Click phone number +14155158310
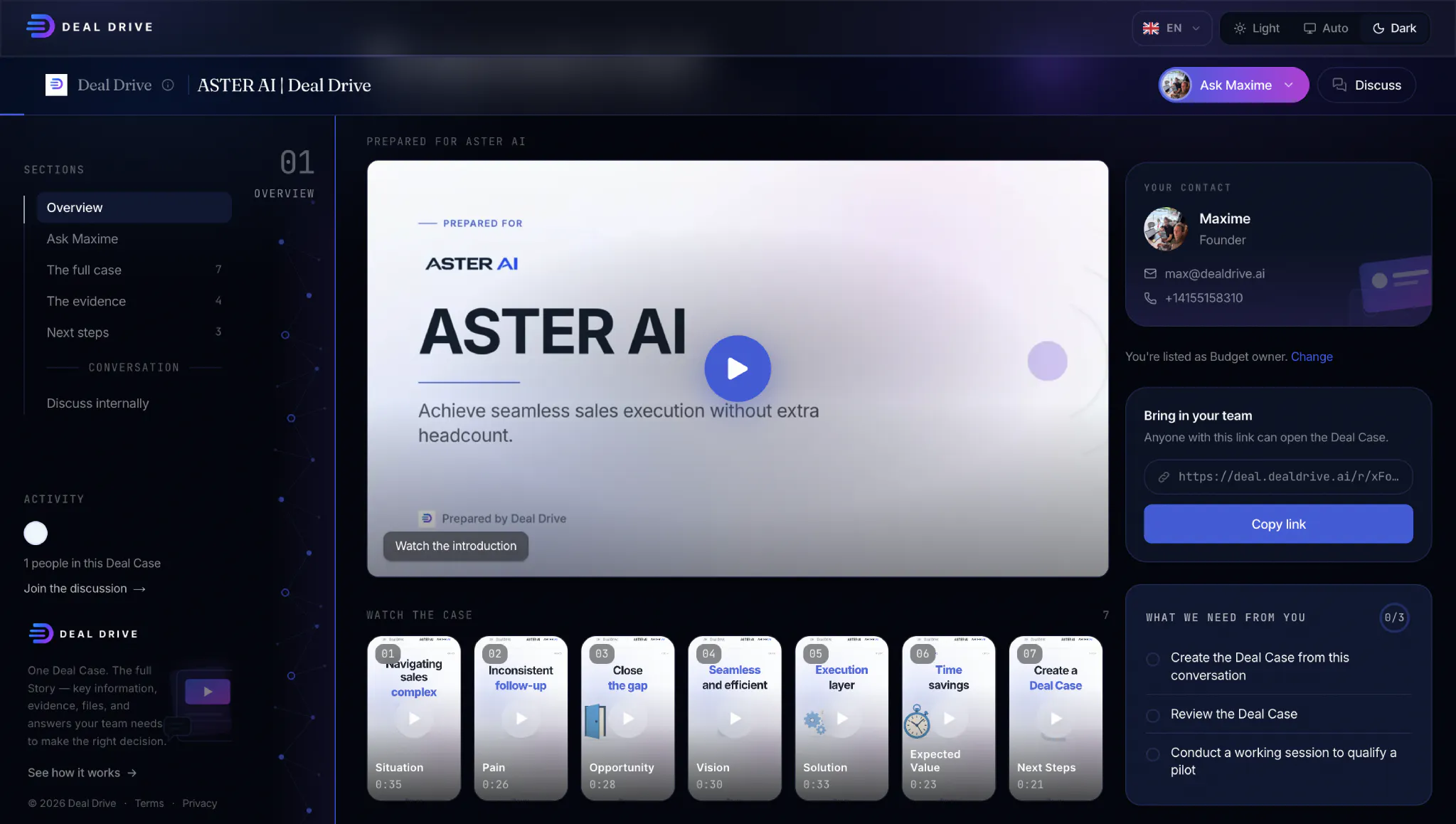The image size is (1456, 824). 1203,298
